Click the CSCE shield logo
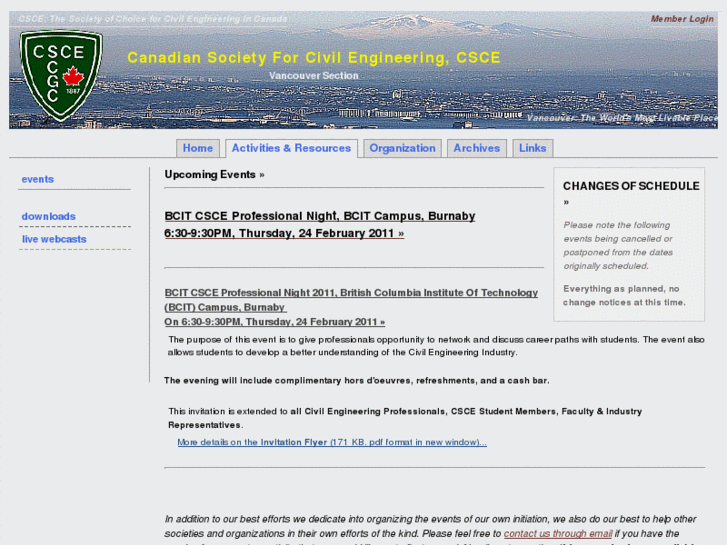The image size is (727, 545). pos(61,75)
